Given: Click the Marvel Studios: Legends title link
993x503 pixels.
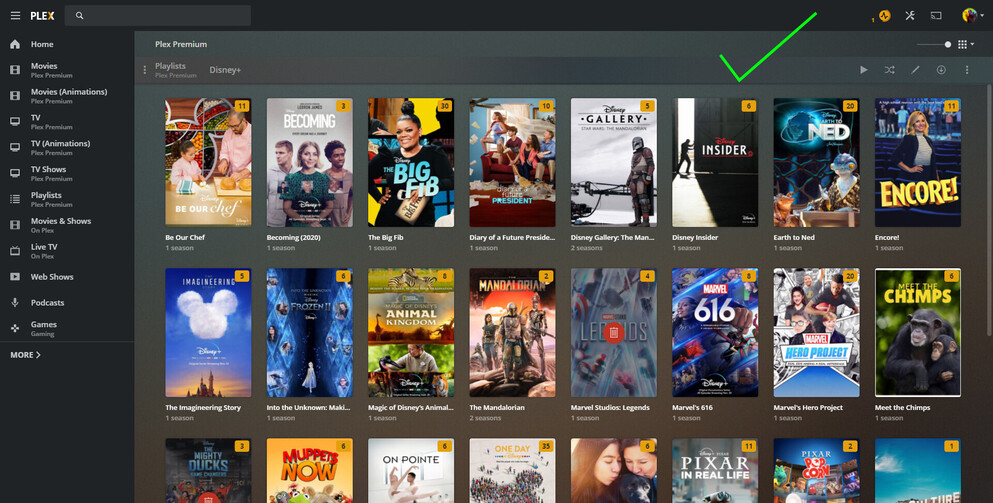Looking at the screenshot, I should point(610,408).
